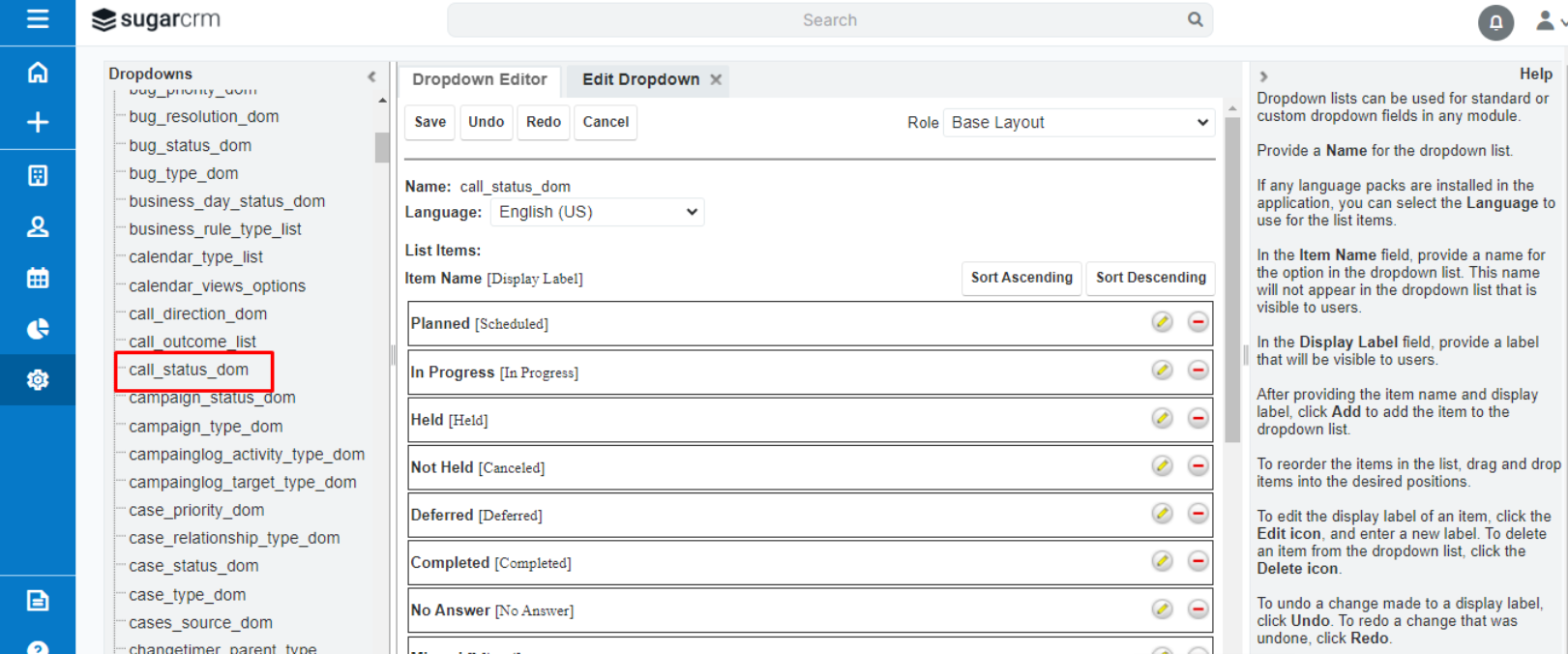The image size is (1568, 654).
Task: Open the hamburger navigation menu
Action: (38, 19)
